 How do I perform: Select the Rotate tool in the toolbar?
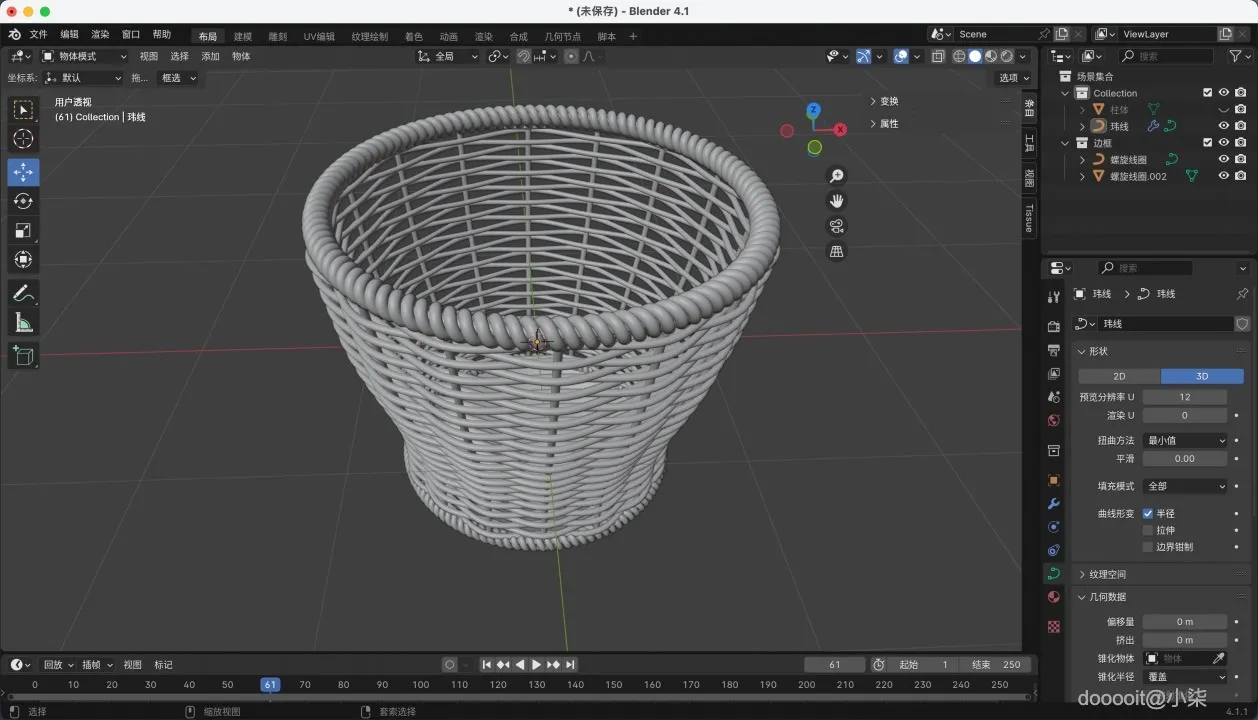(23, 201)
